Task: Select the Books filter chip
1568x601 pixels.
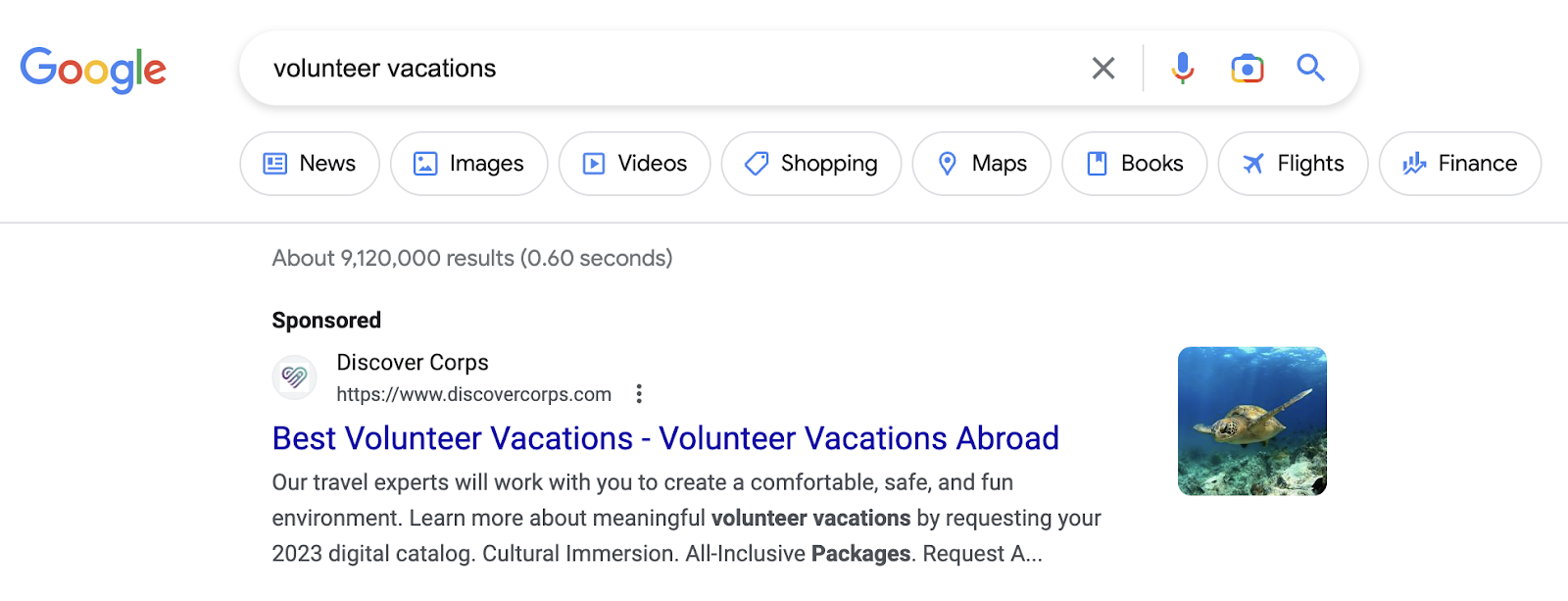Action: (x=1135, y=164)
